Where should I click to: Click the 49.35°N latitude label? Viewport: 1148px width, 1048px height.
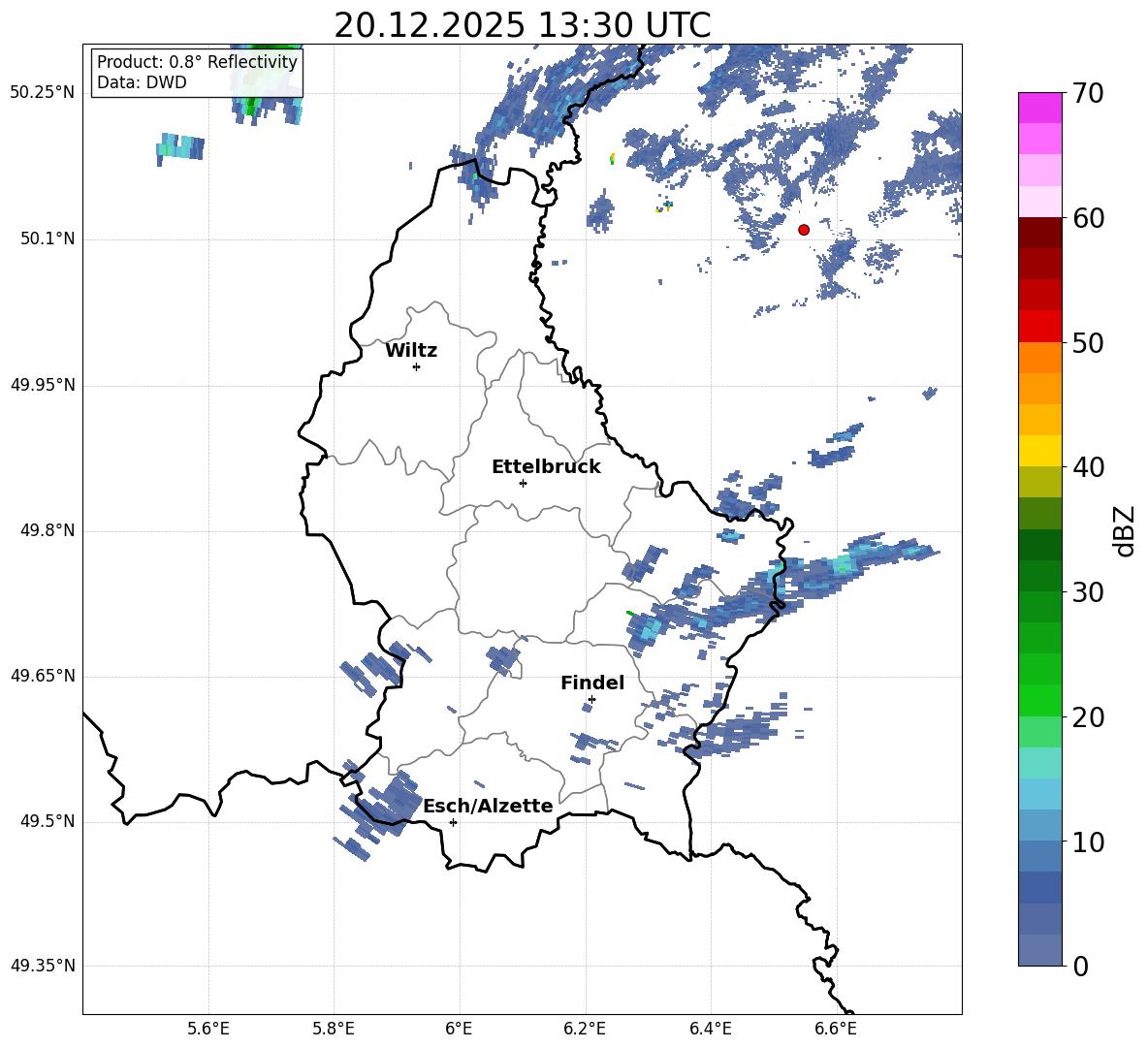click(43, 966)
